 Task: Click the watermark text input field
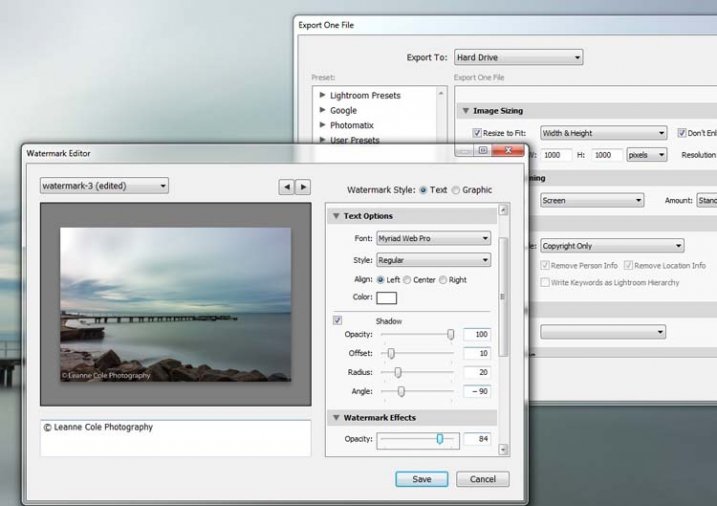pyautogui.click(x=175, y=437)
